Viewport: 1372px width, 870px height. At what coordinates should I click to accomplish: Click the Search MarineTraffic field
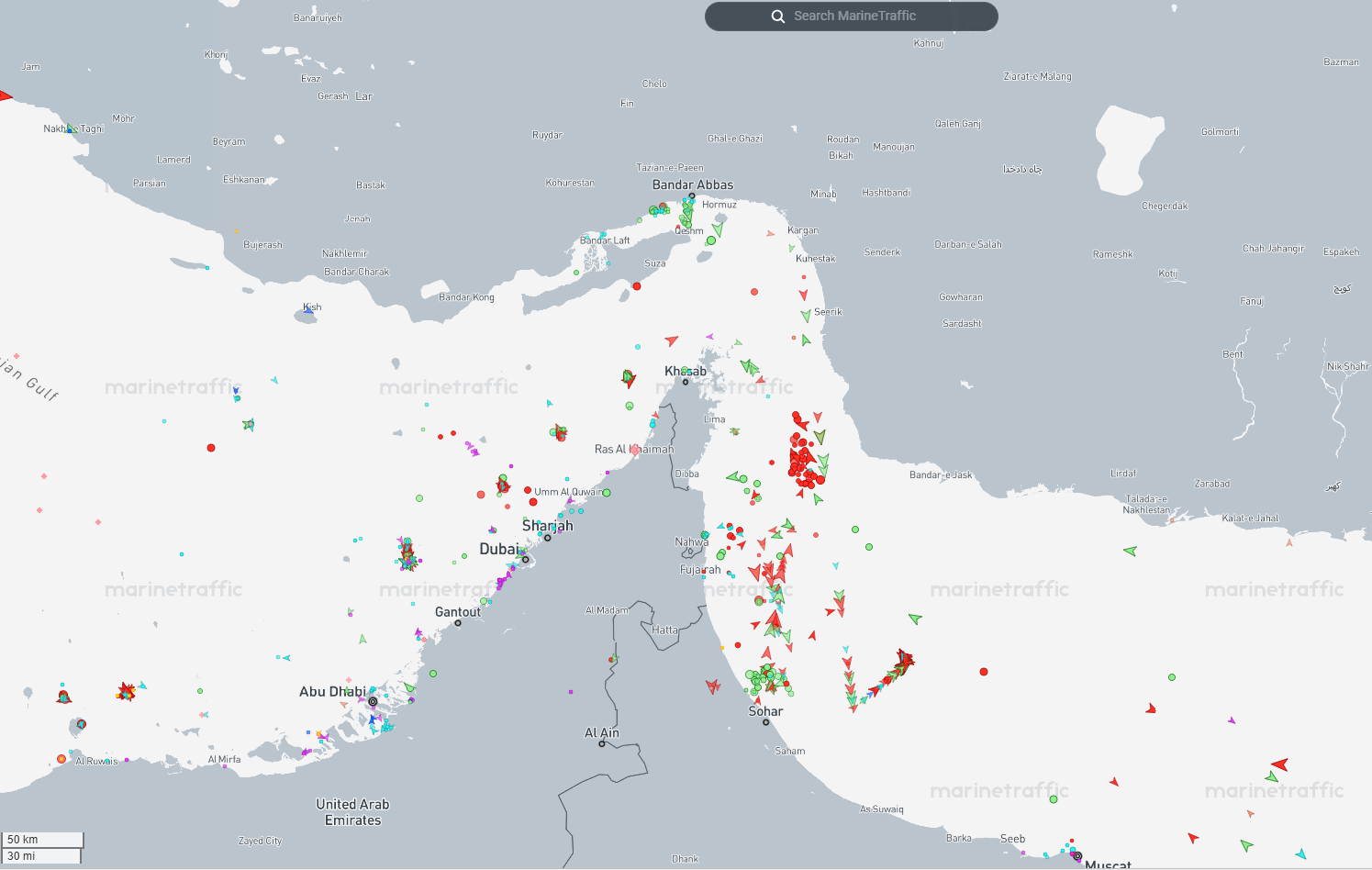pyautogui.click(x=852, y=16)
